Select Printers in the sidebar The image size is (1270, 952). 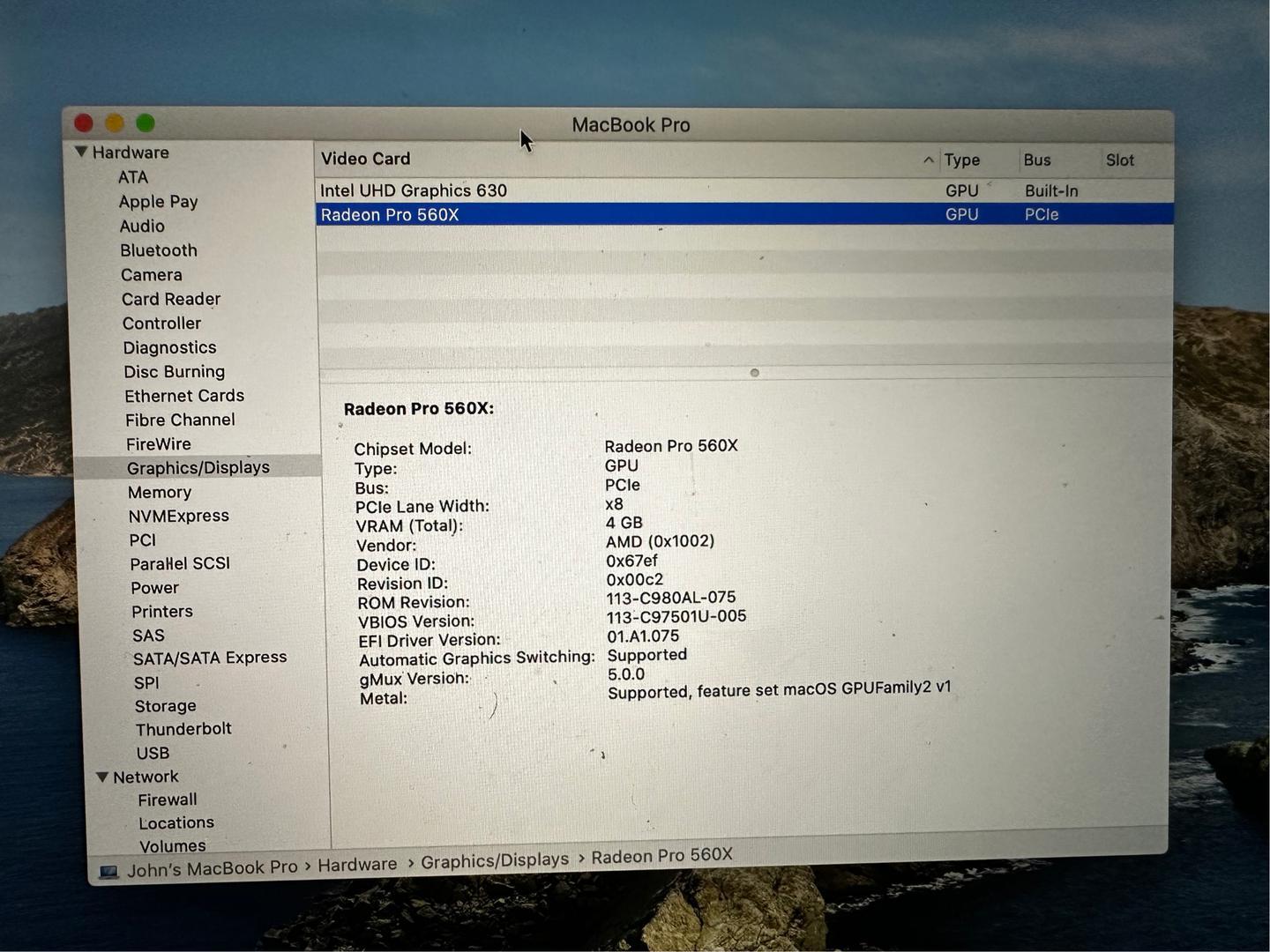pyautogui.click(x=162, y=612)
